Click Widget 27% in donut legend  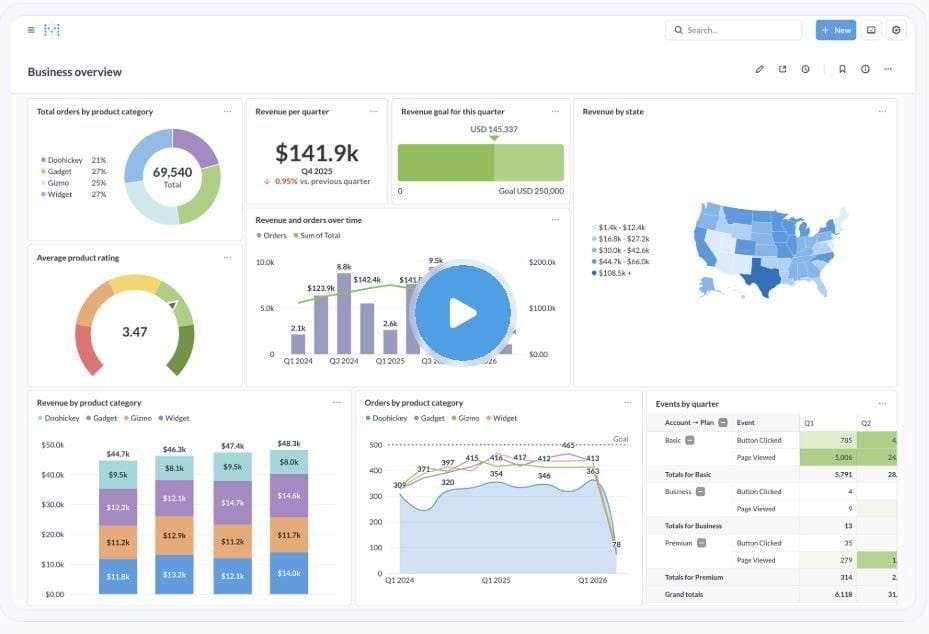(x=73, y=194)
